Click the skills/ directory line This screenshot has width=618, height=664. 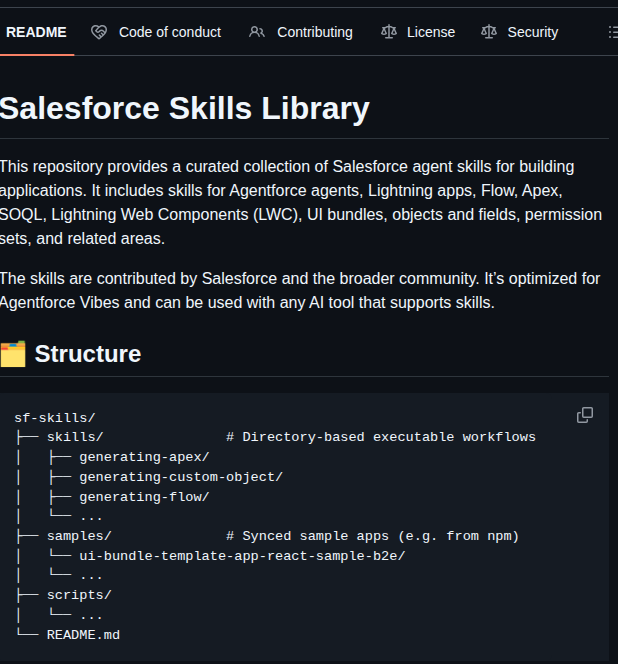click(x=75, y=437)
